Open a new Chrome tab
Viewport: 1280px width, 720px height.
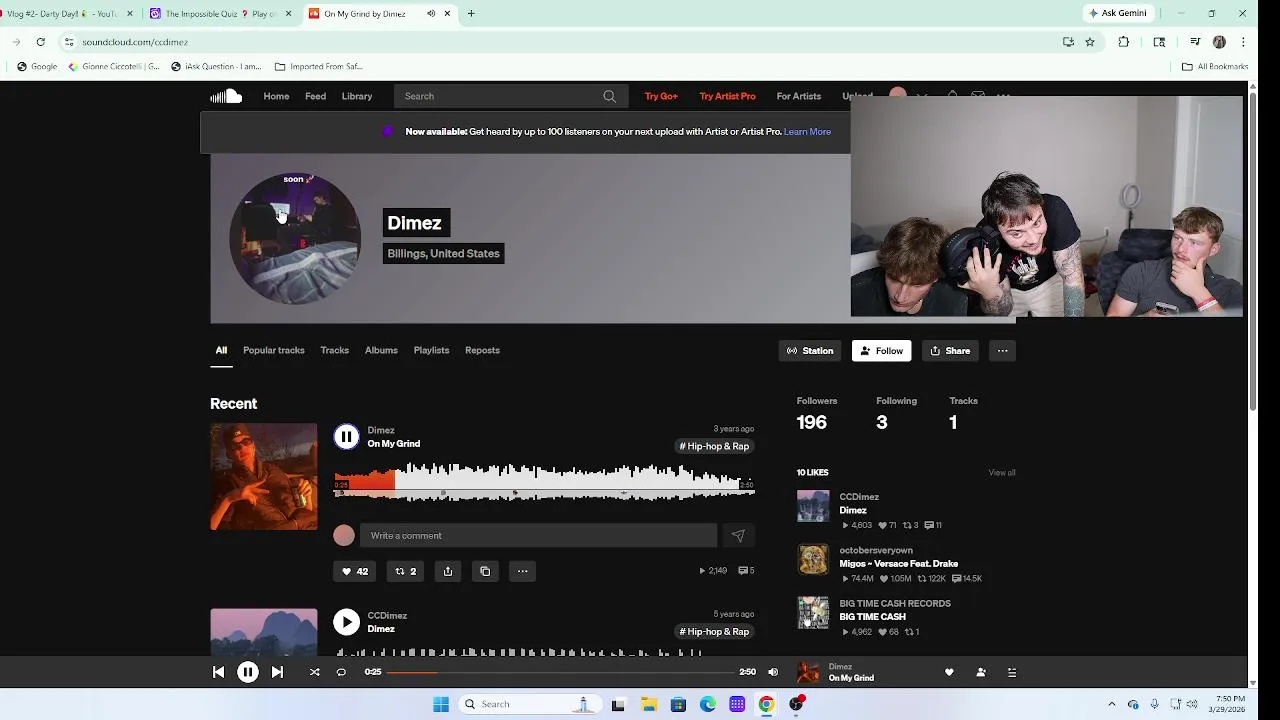pyautogui.click(x=471, y=14)
